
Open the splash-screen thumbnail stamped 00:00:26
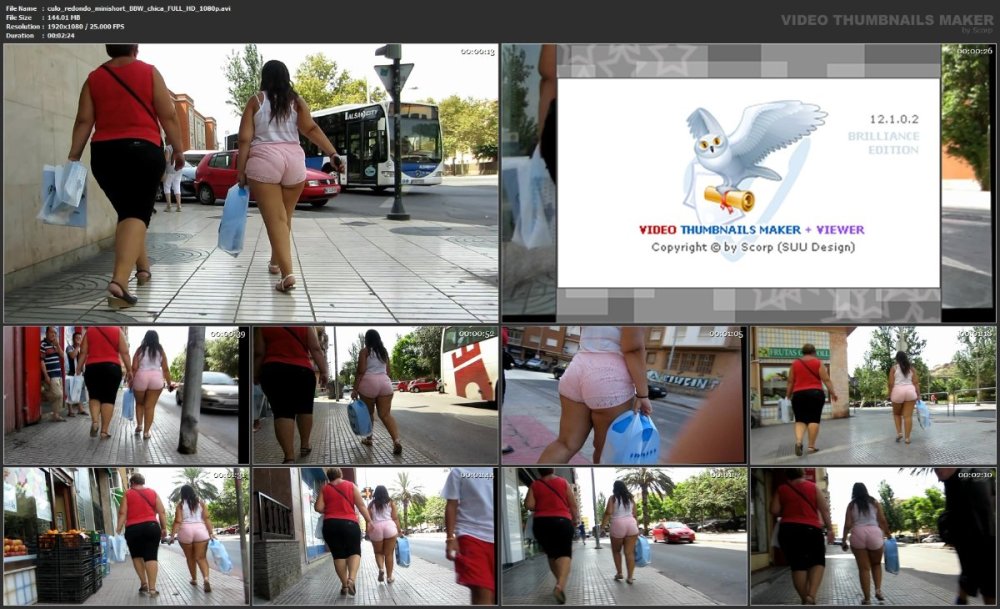[x=748, y=183]
